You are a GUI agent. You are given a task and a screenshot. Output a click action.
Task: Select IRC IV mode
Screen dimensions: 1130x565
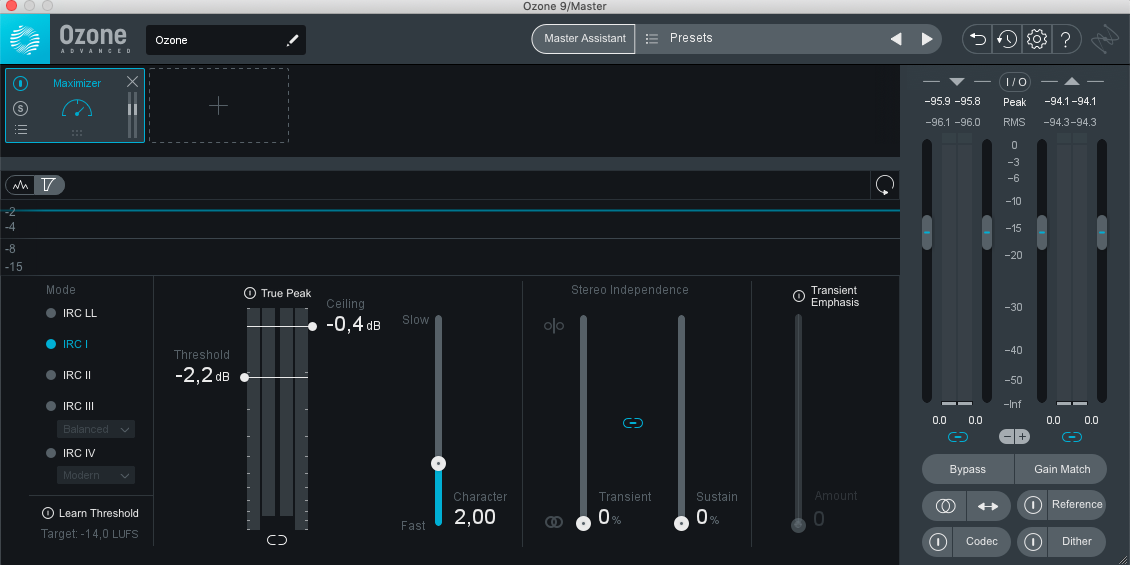click(x=71, y=453)
